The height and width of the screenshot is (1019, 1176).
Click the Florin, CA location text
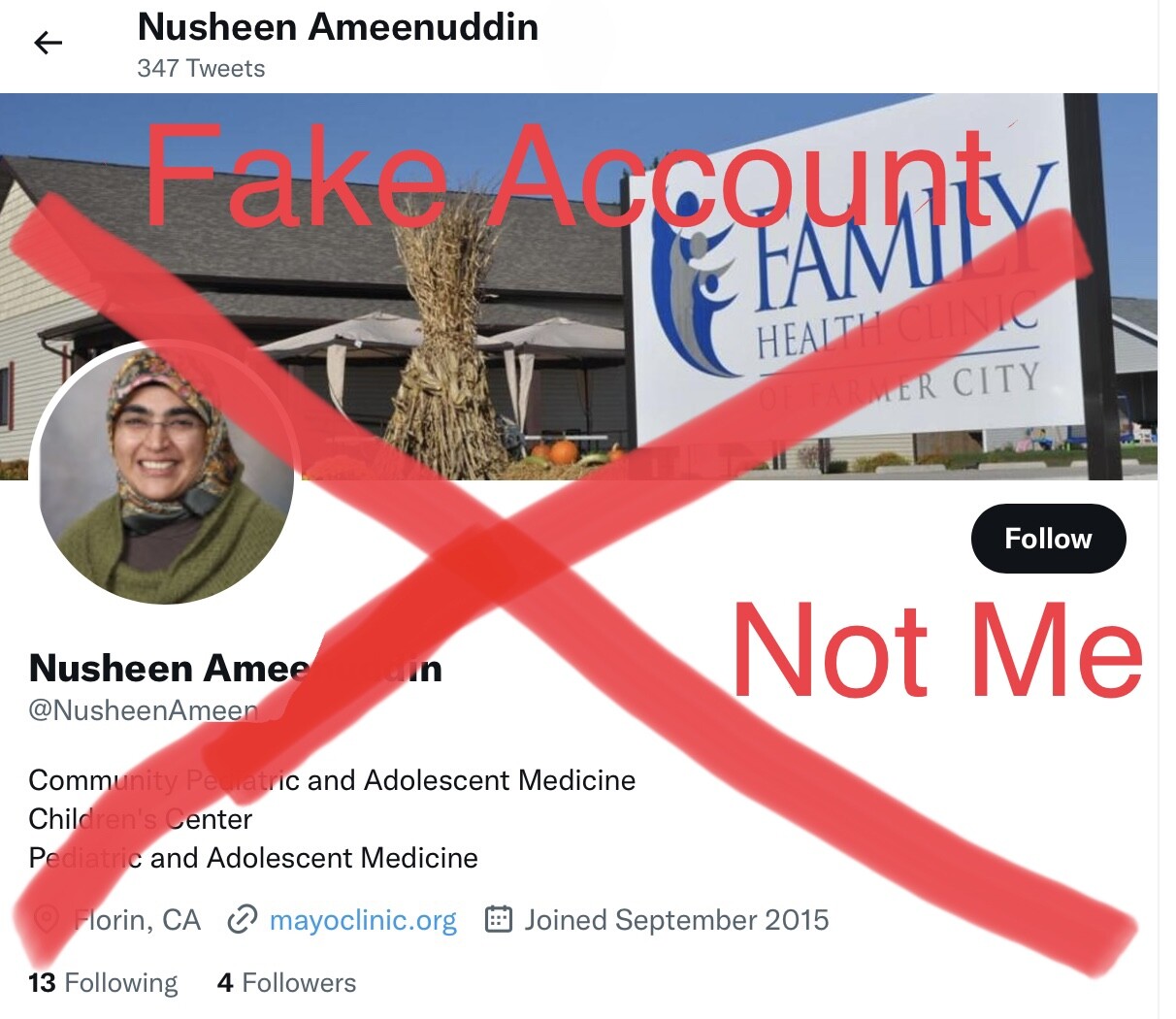(137, 920)
